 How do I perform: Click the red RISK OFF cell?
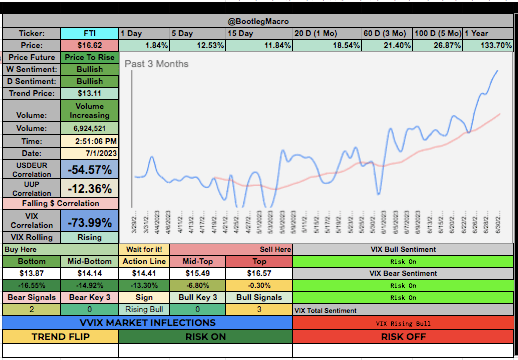click(x=403, y=337)
